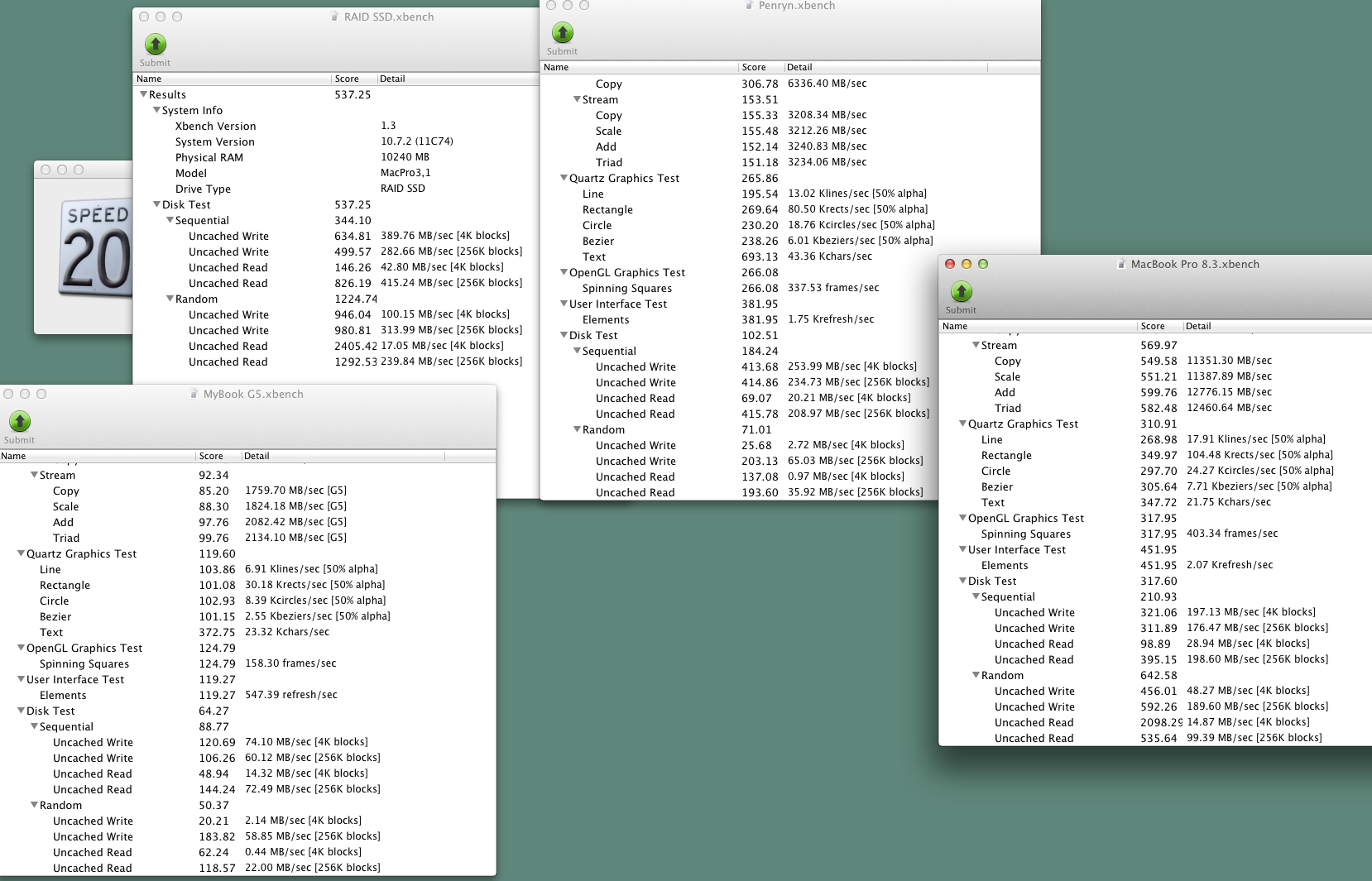The height and width of the screenshot is (881, 1372).
Task: Collapse Results tree in RAID SSD window
Action: coord(143,95)
